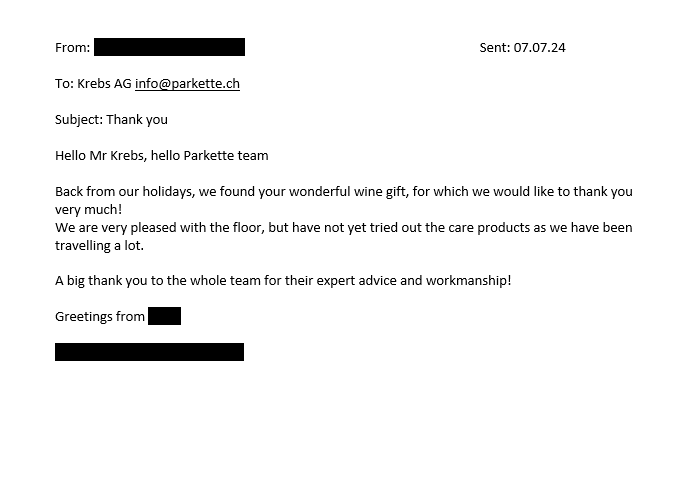Screen dimensions: 696x486
Task: Click the redacted sender name after From:
Action: point(170,47)
